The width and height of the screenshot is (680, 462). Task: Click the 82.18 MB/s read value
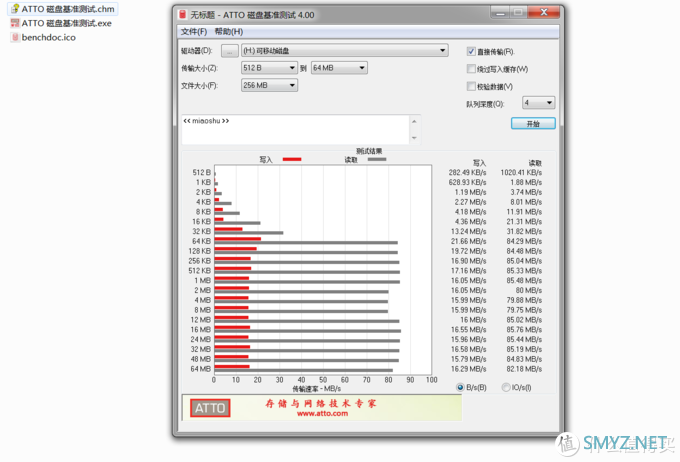(x=524, y=369)
